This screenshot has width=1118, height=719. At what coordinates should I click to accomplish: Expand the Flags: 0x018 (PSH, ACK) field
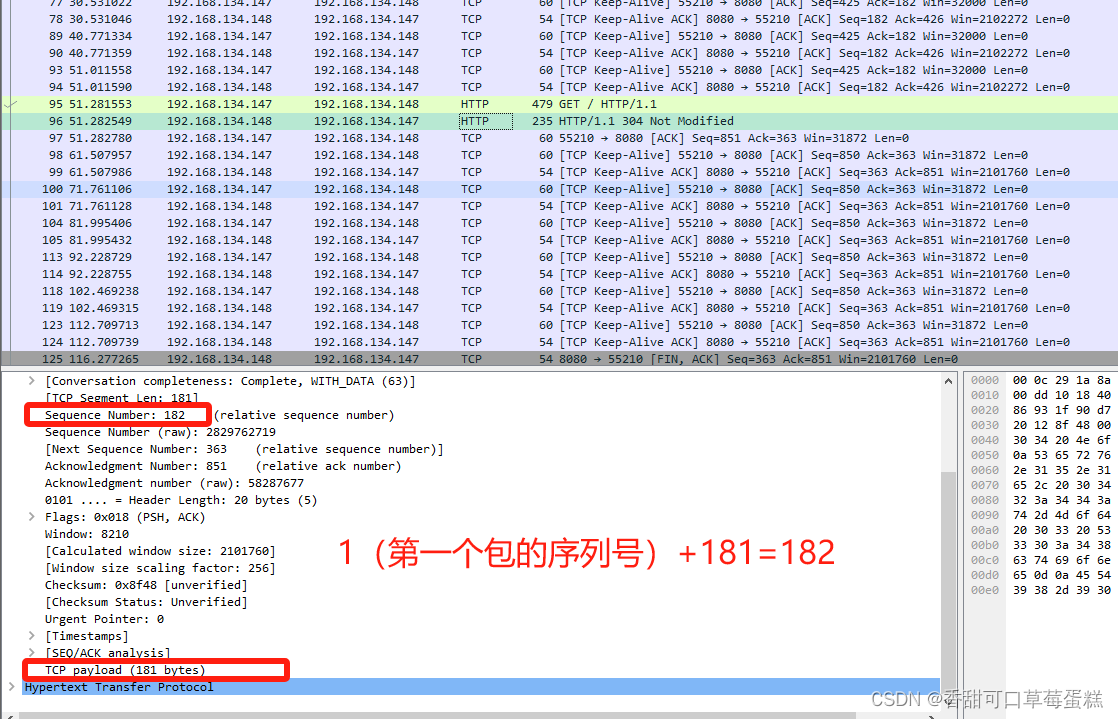(31, 516)
